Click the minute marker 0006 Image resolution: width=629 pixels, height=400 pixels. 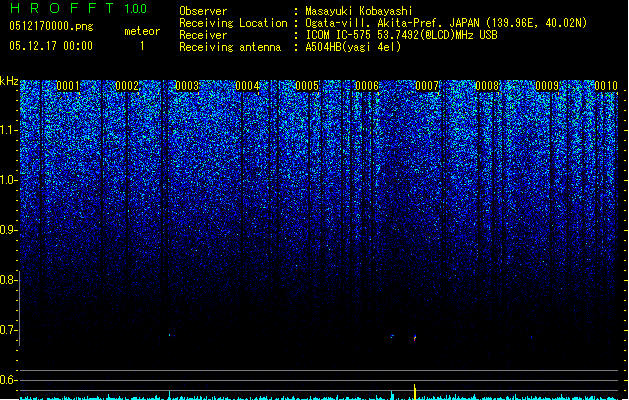pos(367,86)
